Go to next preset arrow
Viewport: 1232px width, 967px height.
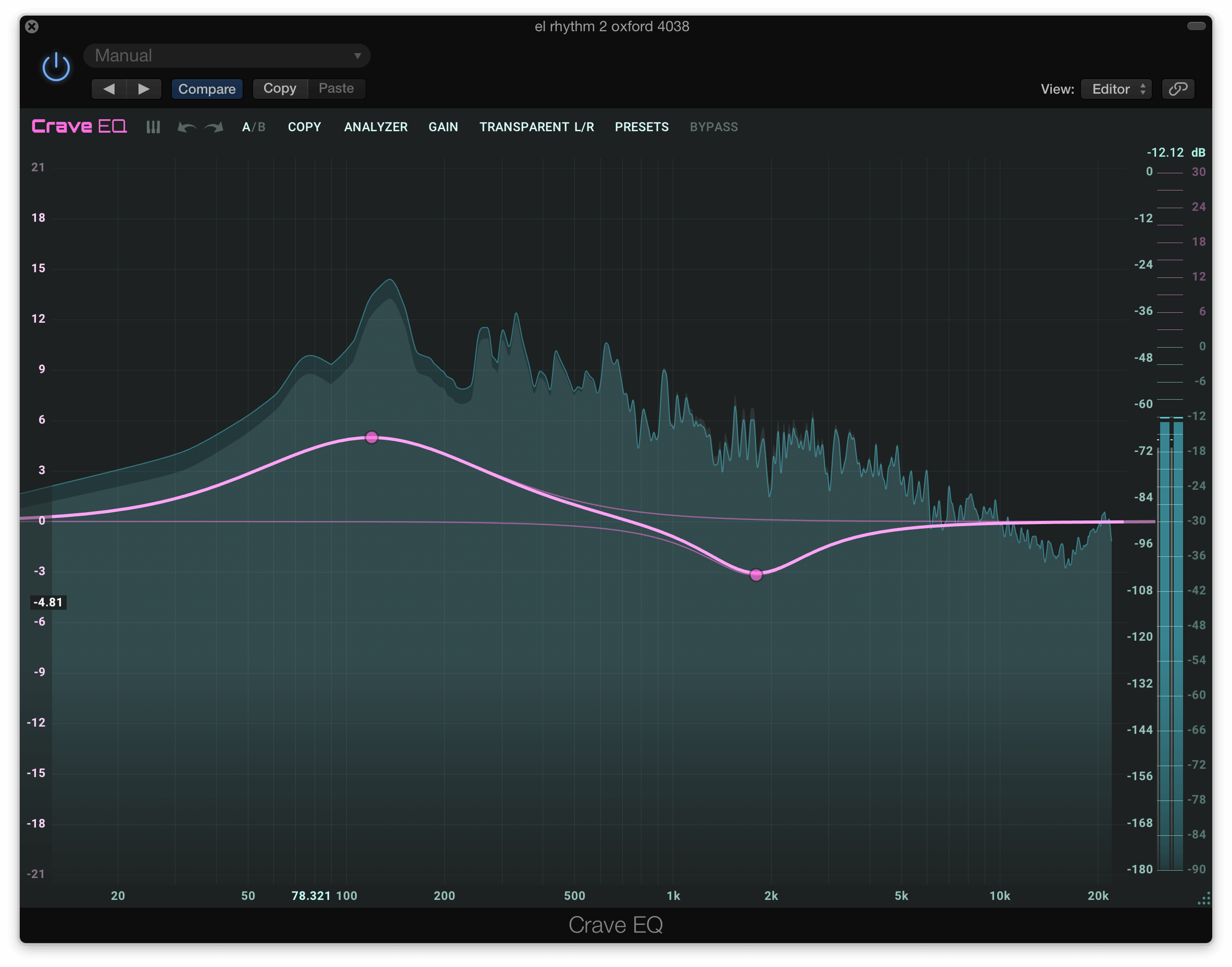pos(144,89)
